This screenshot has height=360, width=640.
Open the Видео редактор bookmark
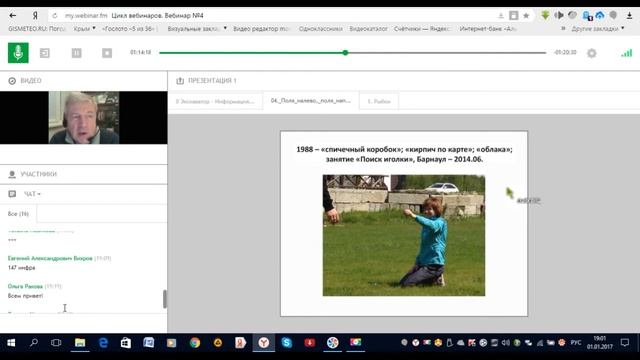pyautogui.click(x=261, y=29)
